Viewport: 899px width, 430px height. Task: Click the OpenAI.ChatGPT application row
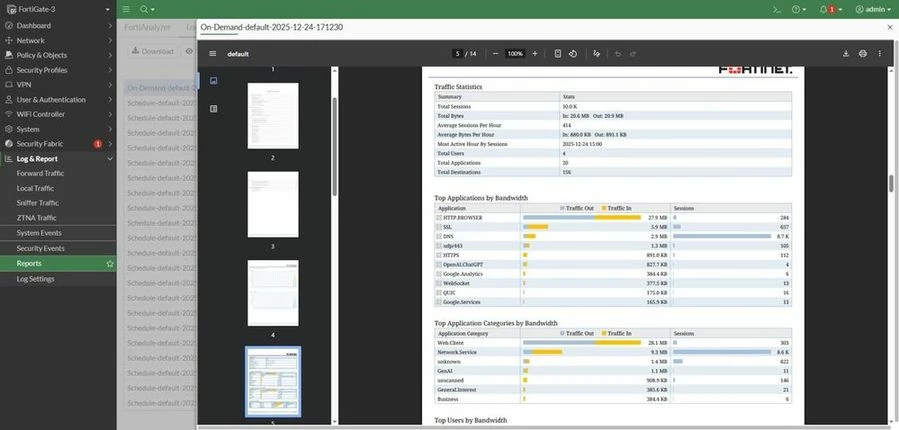[x=613, y=265]
